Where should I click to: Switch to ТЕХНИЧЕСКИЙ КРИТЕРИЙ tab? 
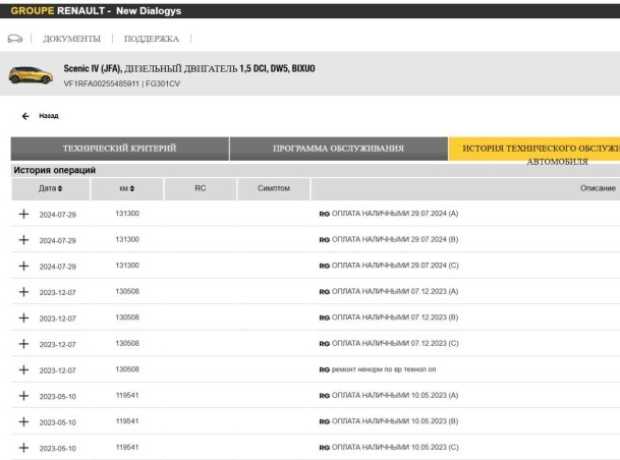(x=120, y=148)
